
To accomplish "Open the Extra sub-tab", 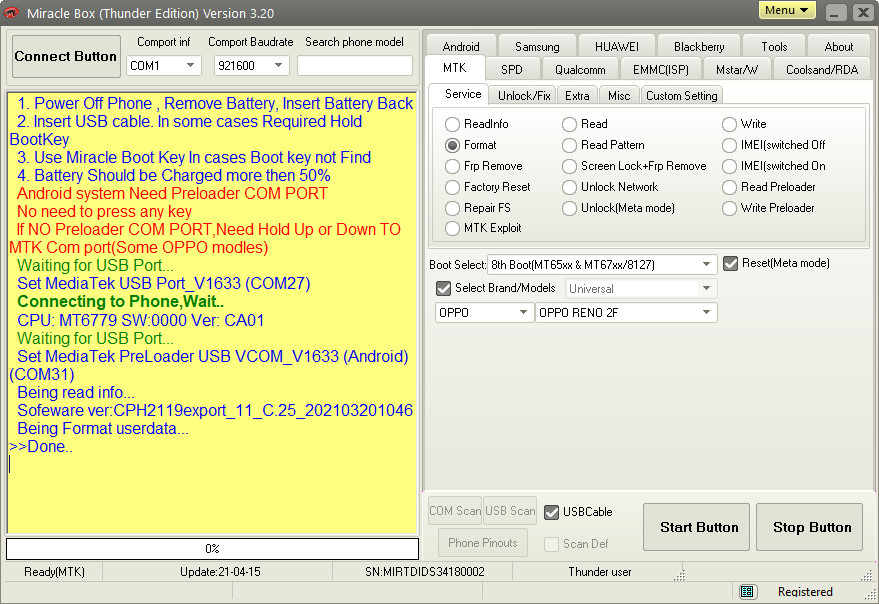I will point(577,96).
